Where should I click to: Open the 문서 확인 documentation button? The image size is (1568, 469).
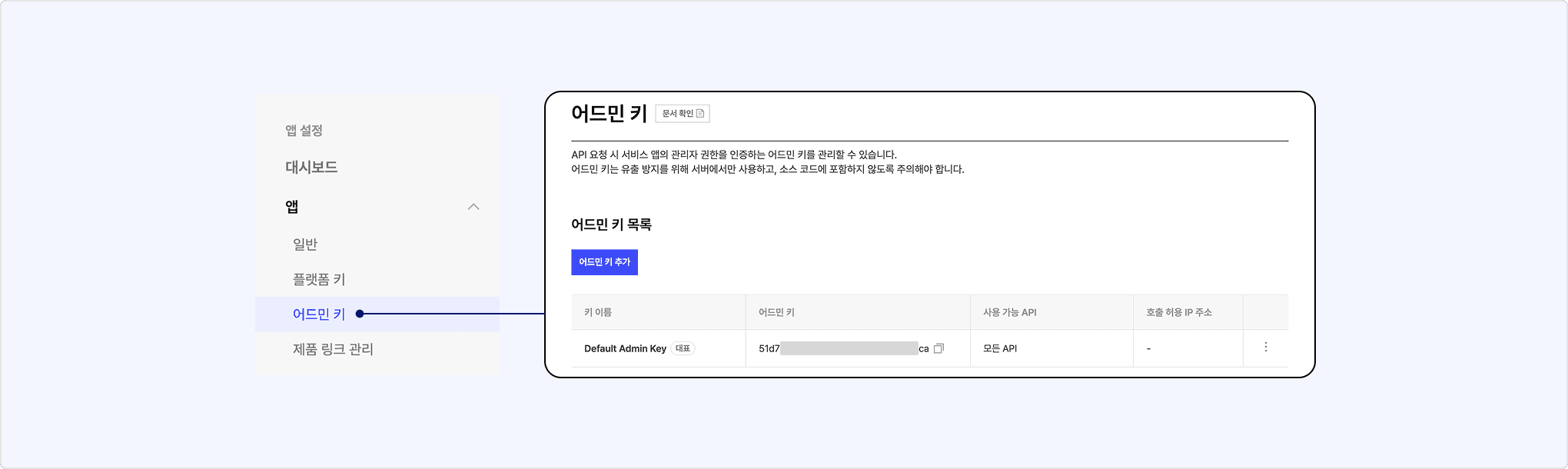pos(683,114)
